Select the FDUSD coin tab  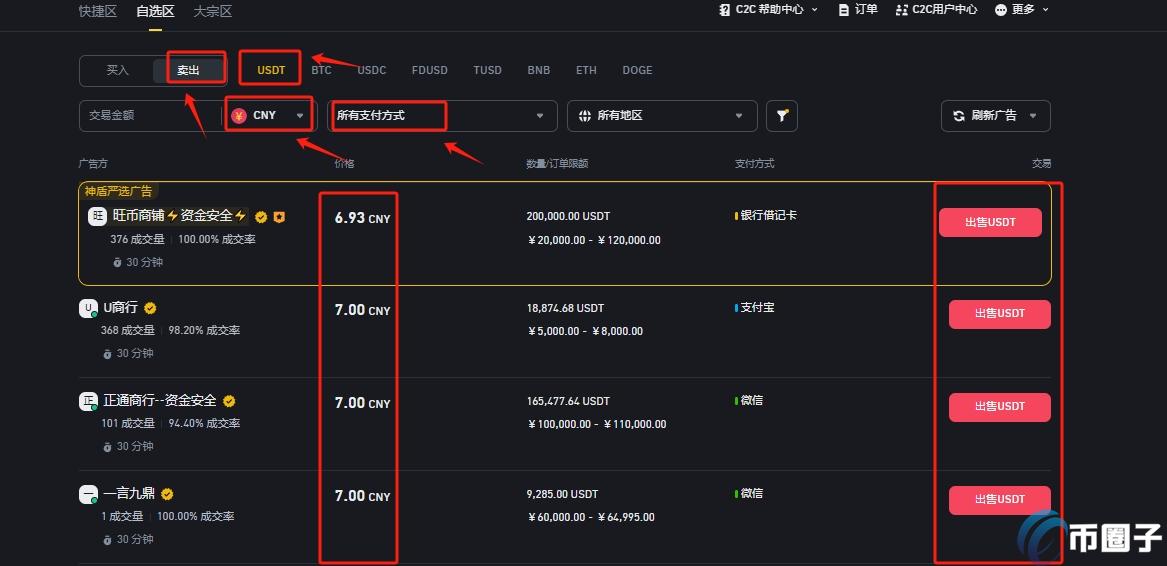[x=430, y=70]
